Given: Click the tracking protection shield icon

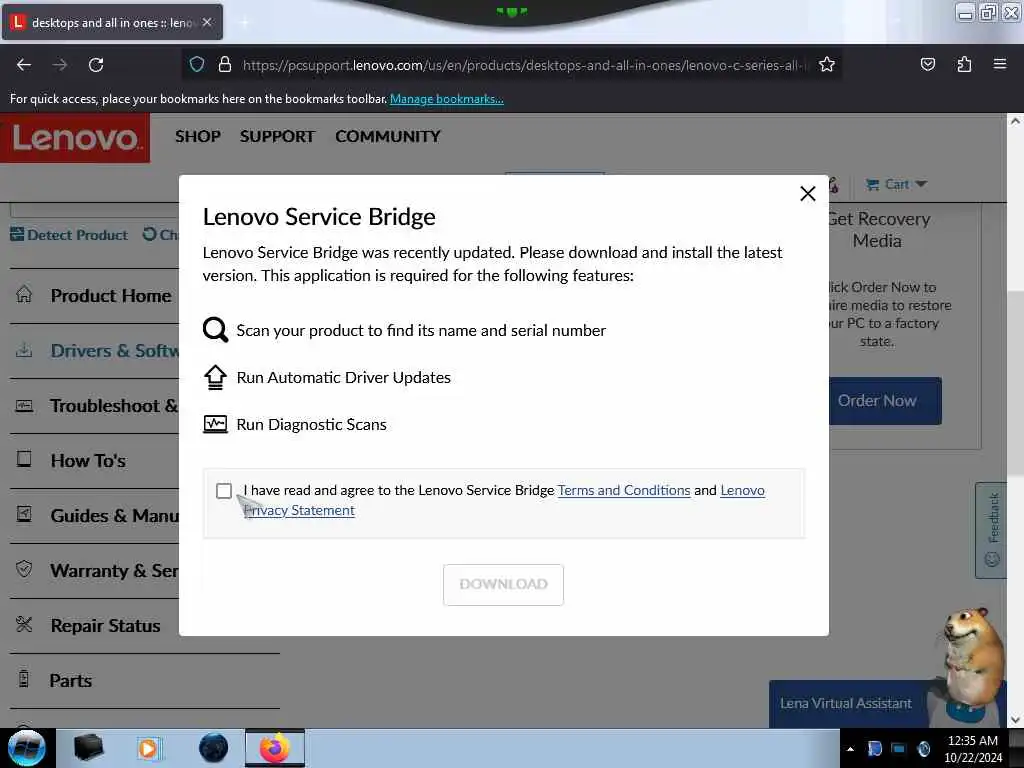Looking at the screenshot, I should (197, 65).
